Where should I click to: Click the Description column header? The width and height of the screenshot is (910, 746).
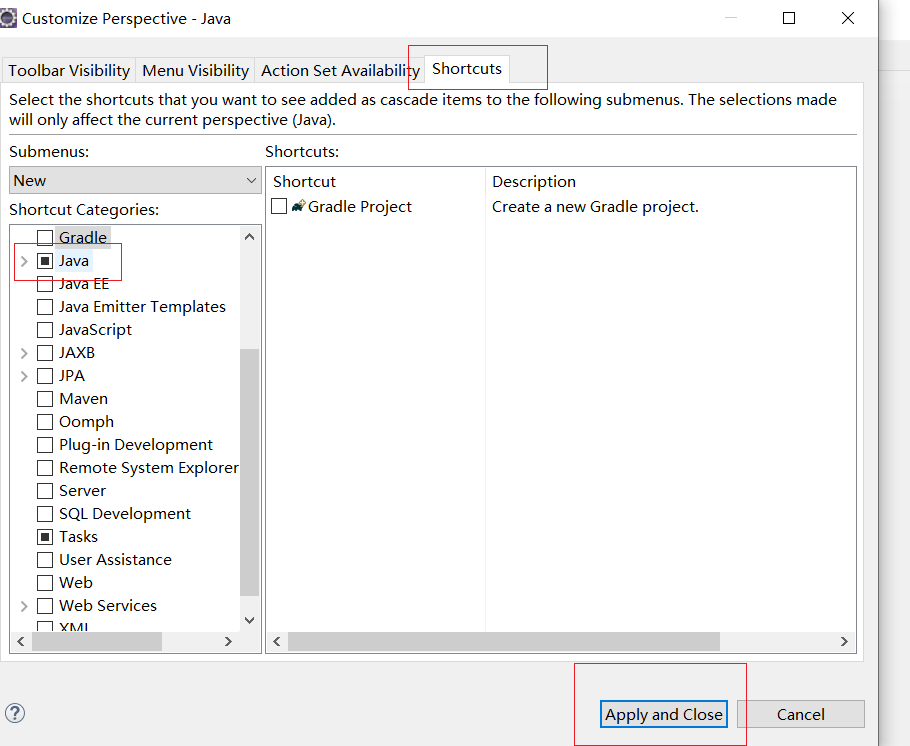(670, 181)
